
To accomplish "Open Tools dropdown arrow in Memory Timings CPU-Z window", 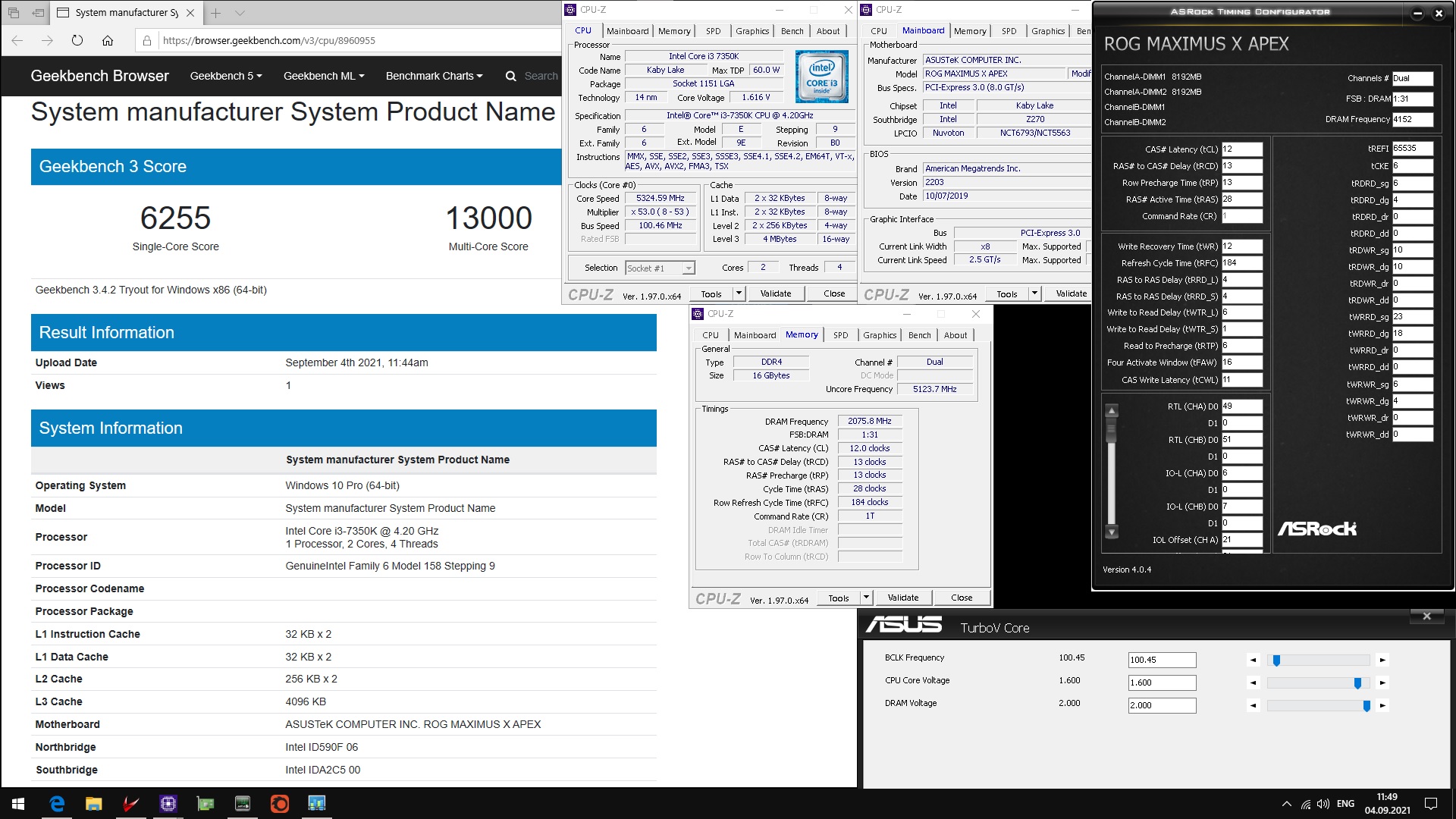I will (866, 598).
